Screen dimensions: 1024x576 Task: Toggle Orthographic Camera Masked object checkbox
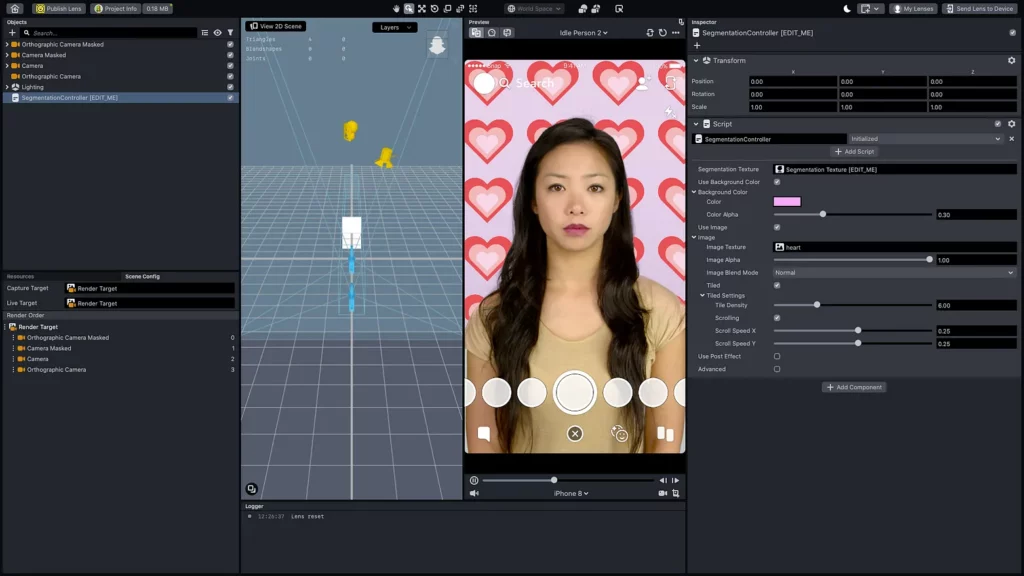tap(230, 44)
